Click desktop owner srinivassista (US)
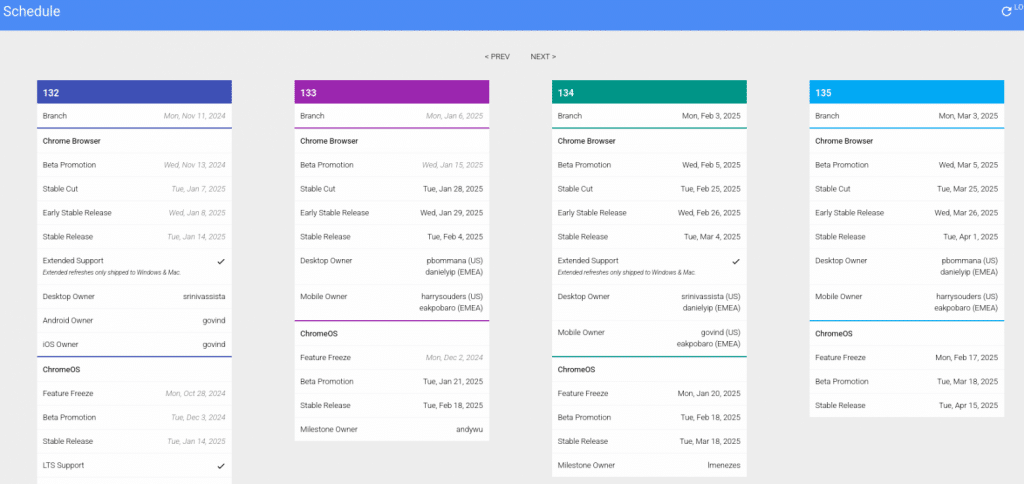 711,297
